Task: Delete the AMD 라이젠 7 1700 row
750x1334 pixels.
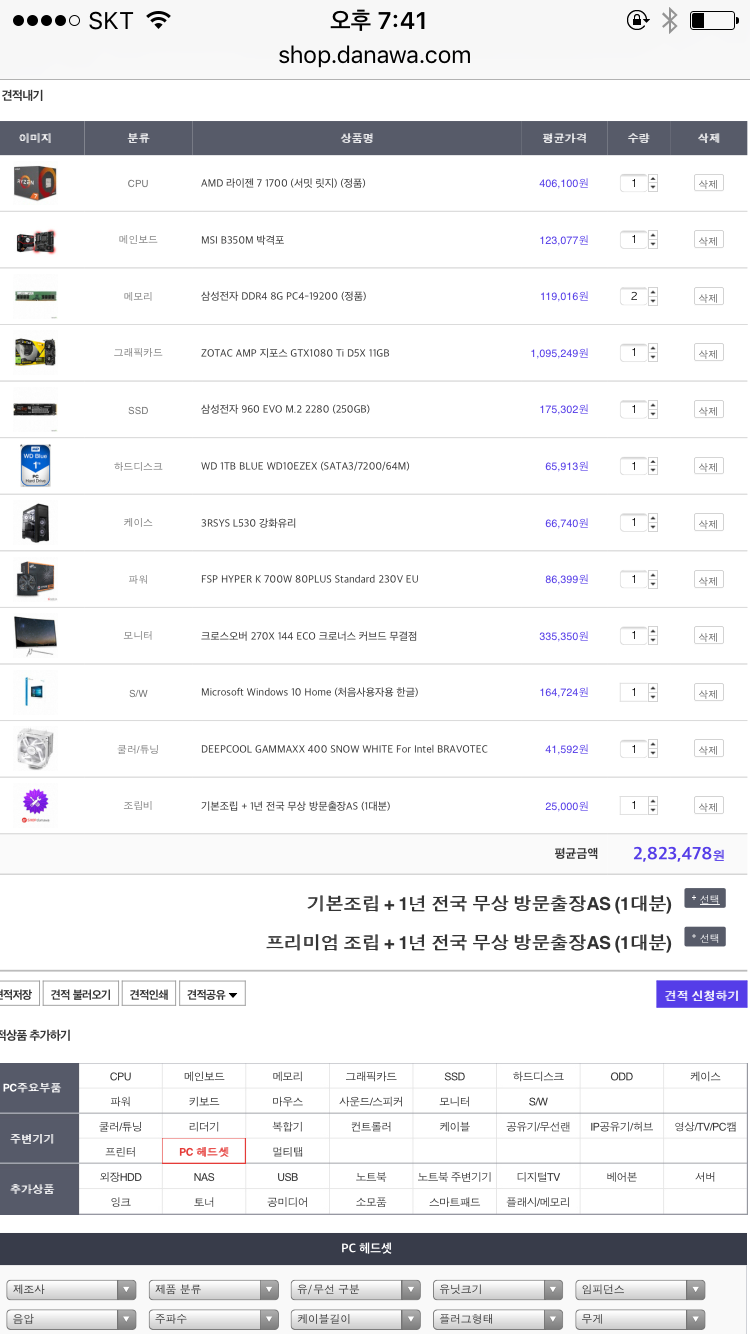Action: click(708, 184)
